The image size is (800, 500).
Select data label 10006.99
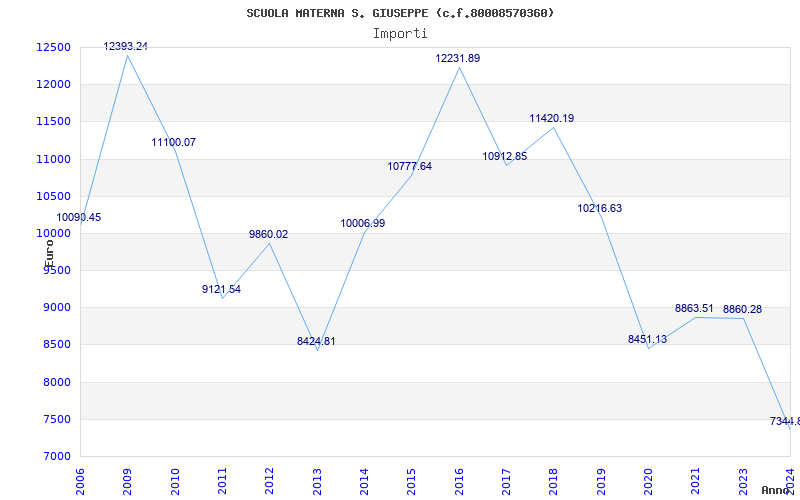363,223
